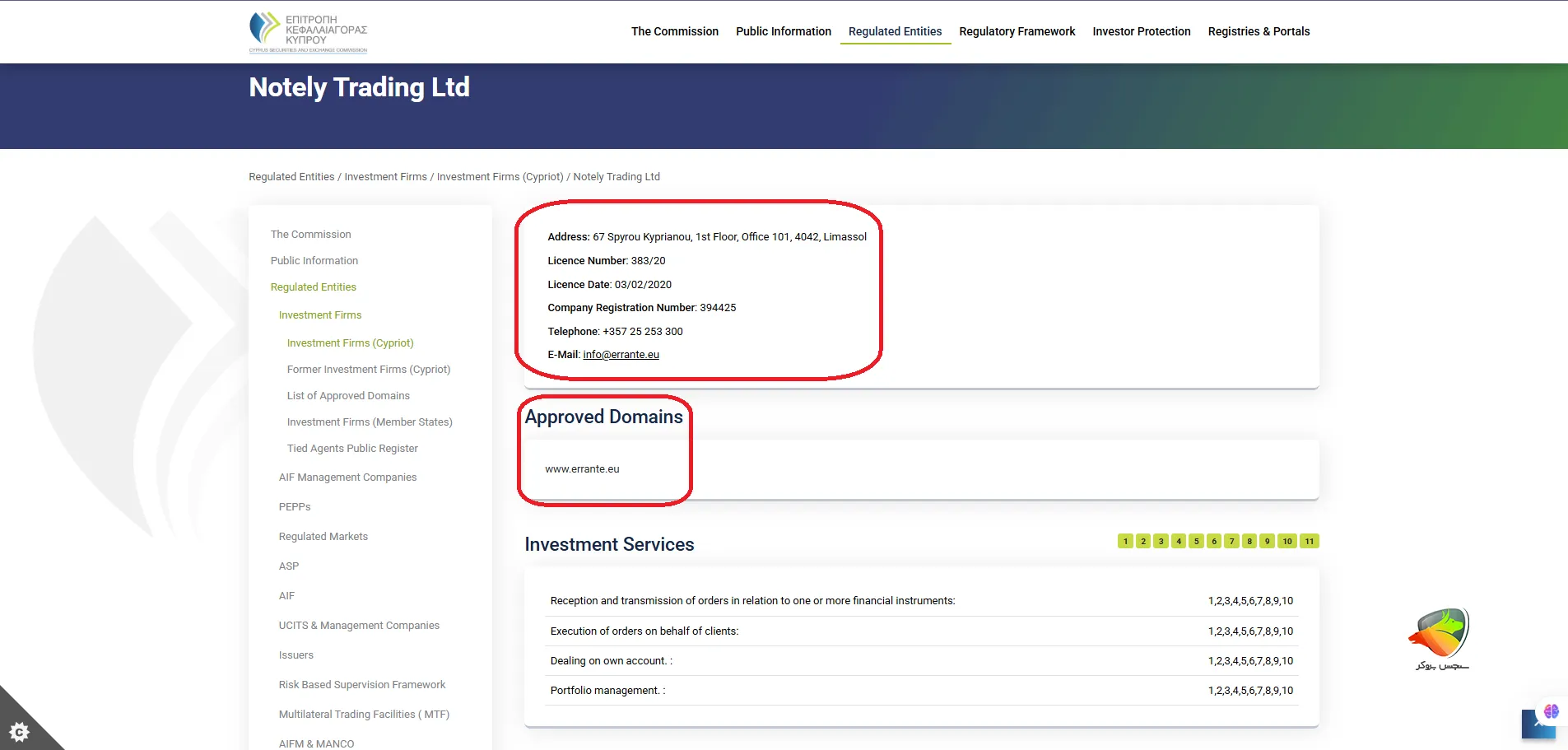Open The Commission top menu
The image size is (1568, 750).
click(674, 31)
